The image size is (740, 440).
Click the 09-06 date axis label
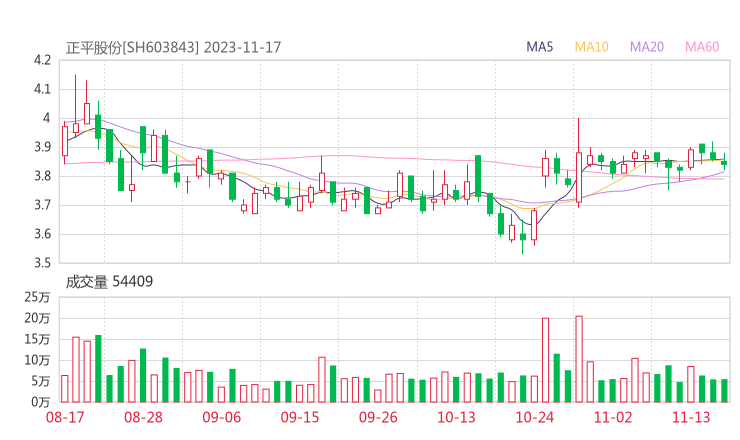pos(221,417)
